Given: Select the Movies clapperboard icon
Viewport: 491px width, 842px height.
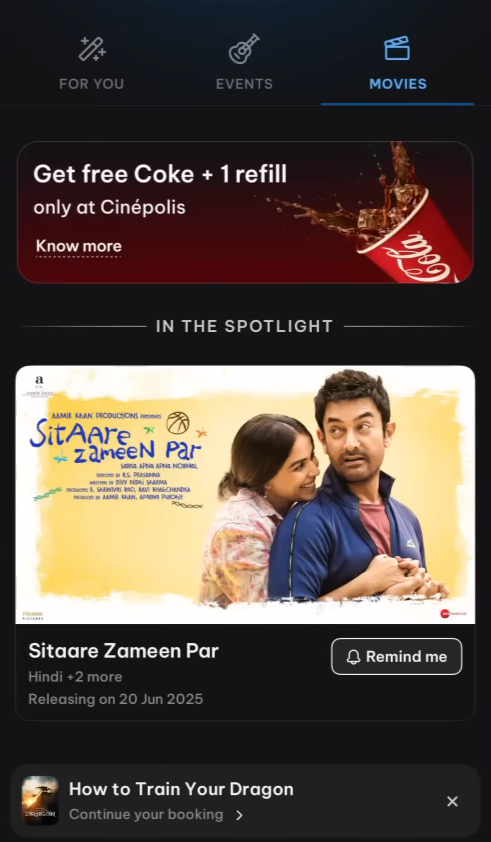Looking at the screenshot, I should tap(398, 48).
